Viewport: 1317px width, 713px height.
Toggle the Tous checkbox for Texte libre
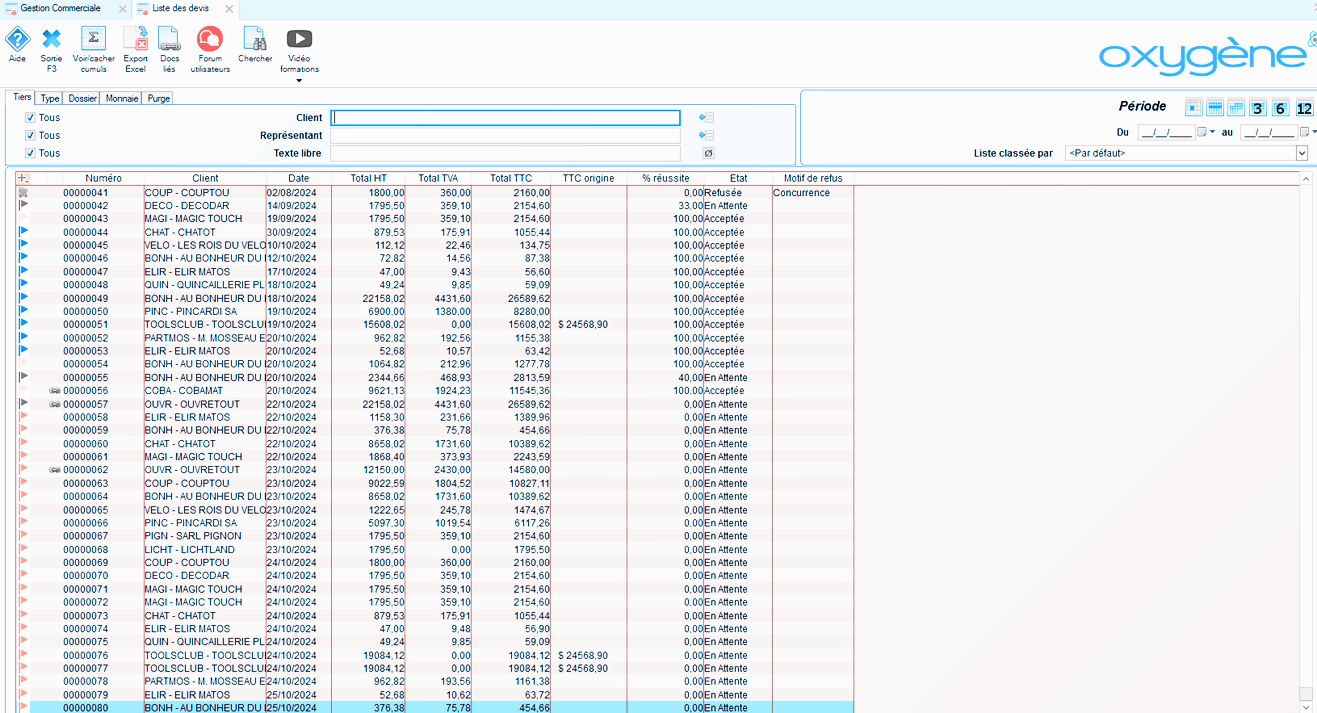tap(30, 153)
